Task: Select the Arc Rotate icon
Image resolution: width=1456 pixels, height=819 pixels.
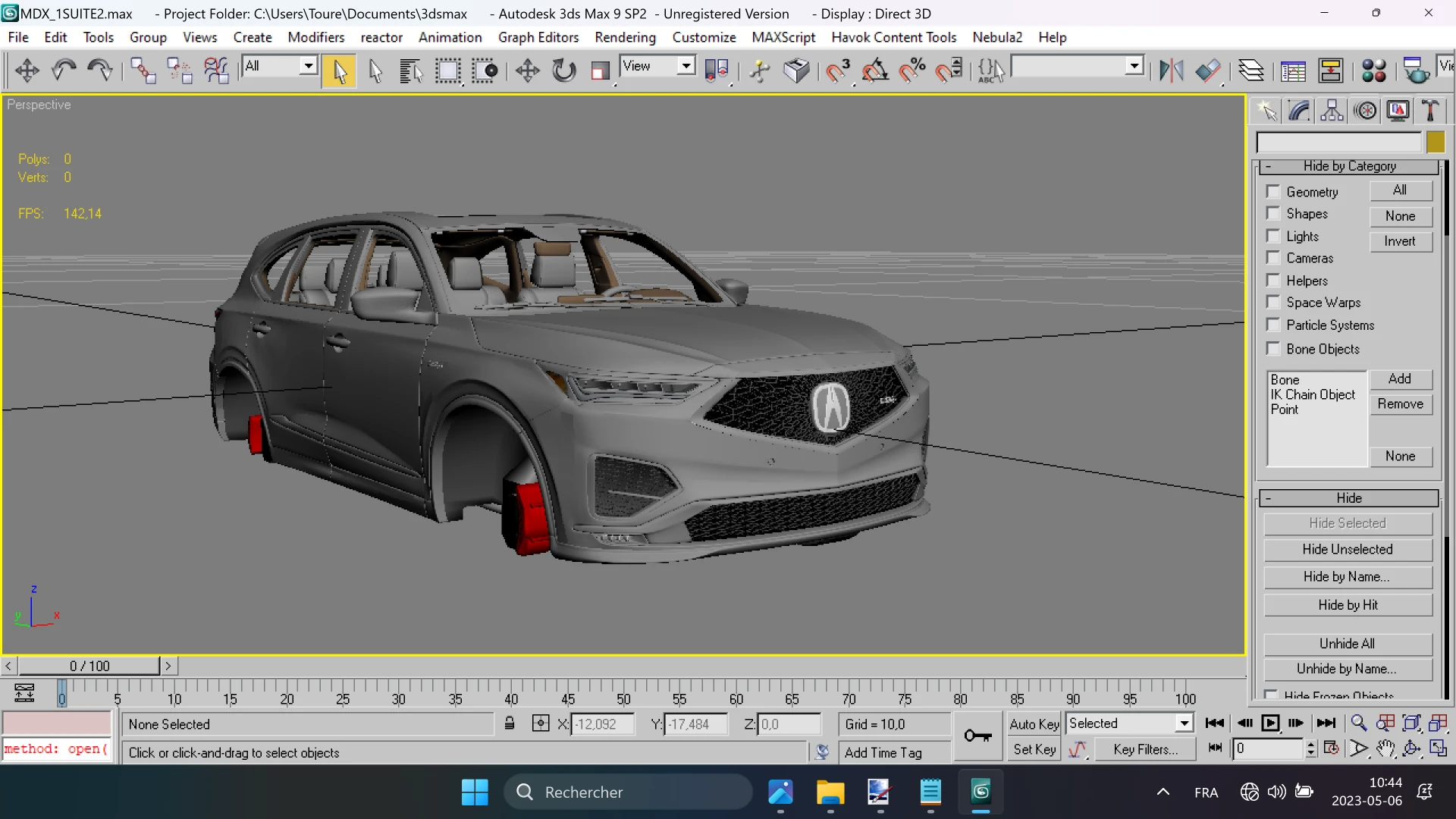Action: [x=1411, y=748]
